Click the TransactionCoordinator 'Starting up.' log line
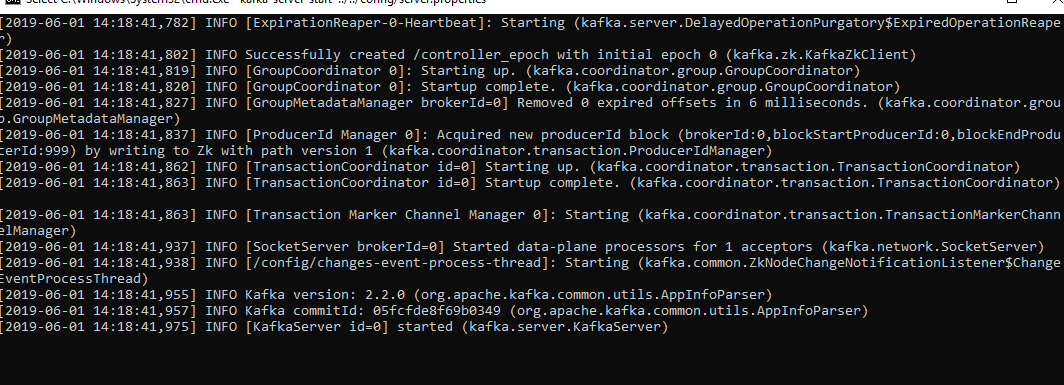 click(x=510, y=166)
